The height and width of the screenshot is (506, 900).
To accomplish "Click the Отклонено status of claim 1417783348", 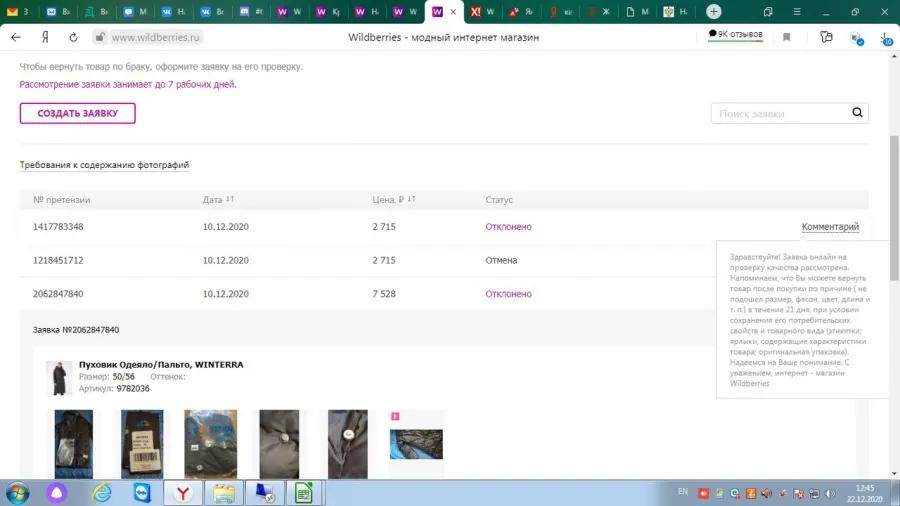I will pos(509,227).
